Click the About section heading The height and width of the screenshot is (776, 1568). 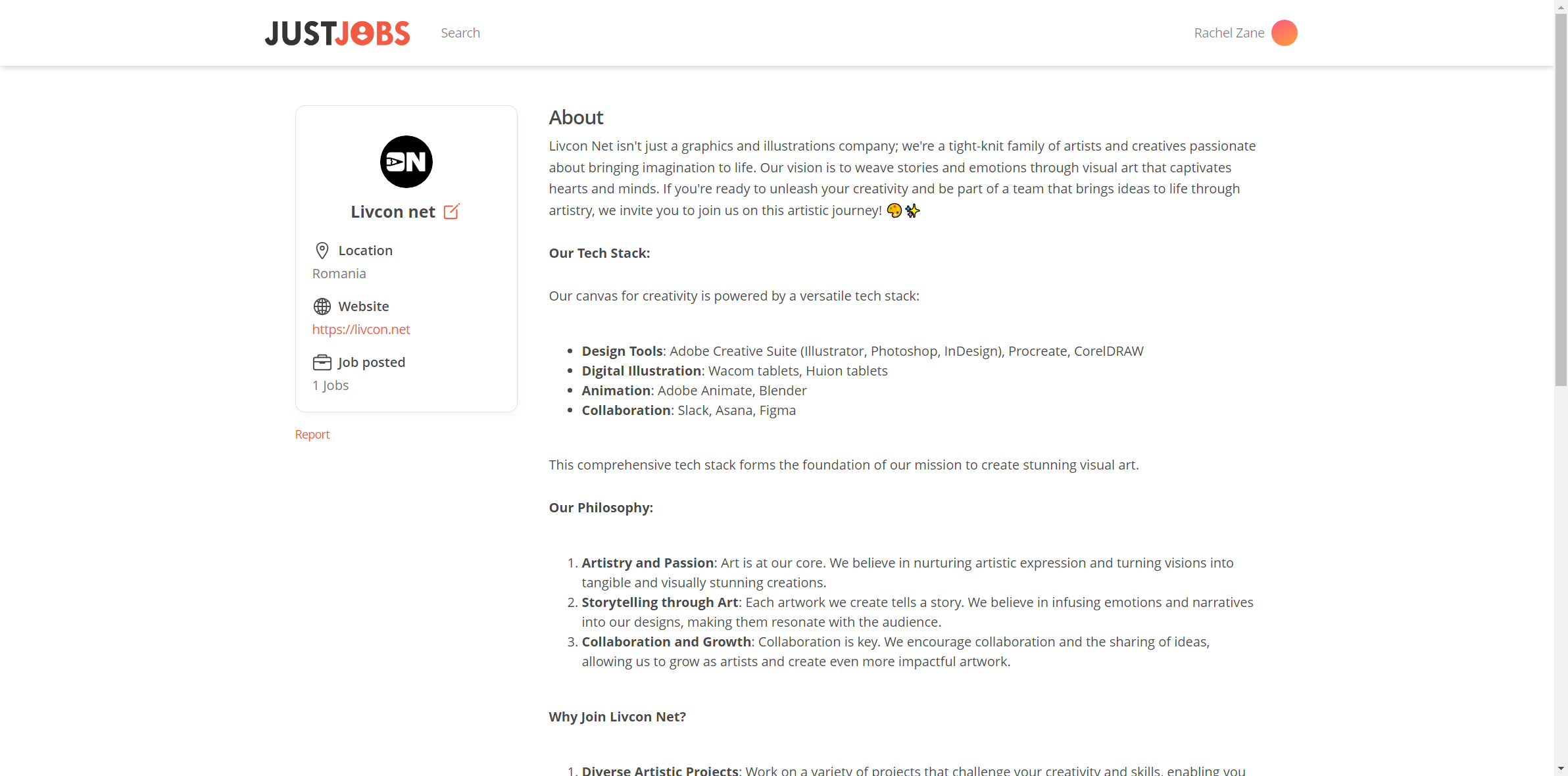(x=576, y=118)
